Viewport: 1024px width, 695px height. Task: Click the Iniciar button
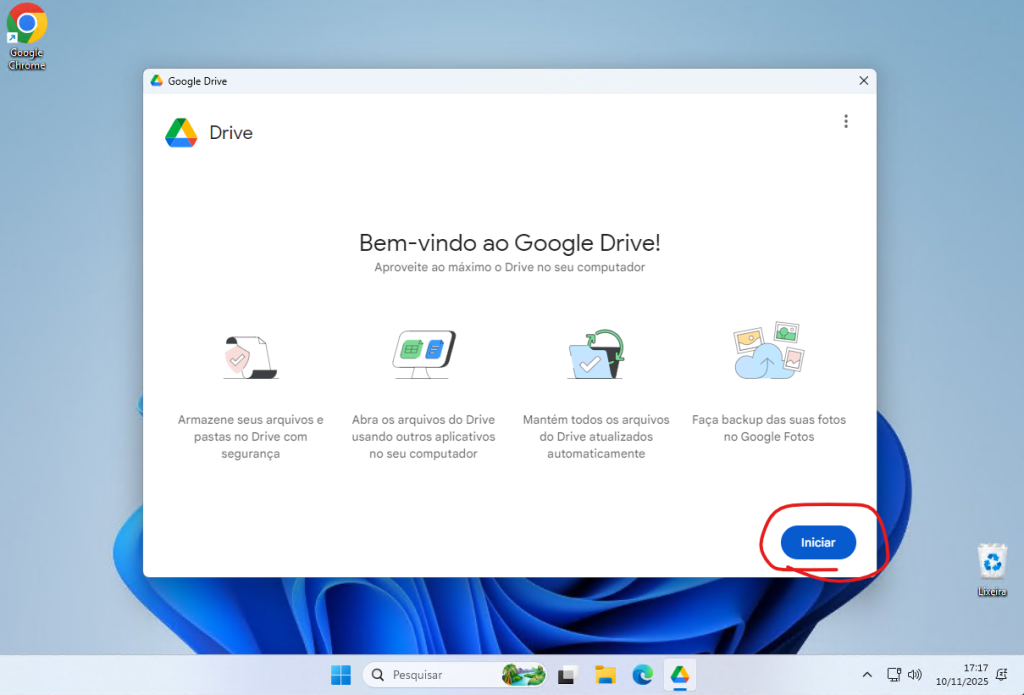pyautogui.click(x=818, y=542)
